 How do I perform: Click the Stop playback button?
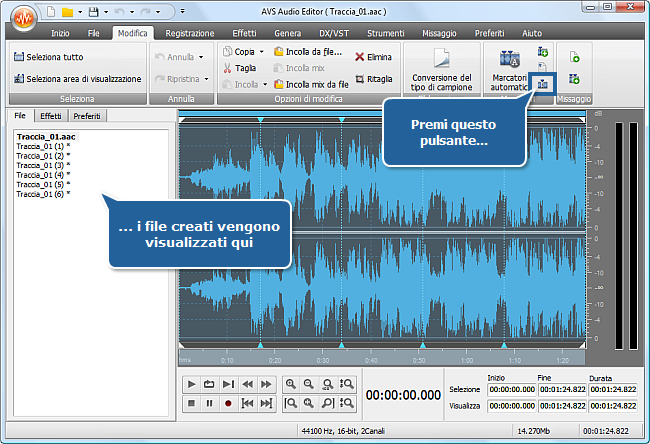tap(191, 403)
